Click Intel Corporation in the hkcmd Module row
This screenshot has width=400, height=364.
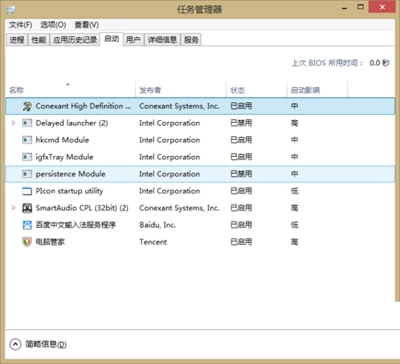(170, 140)
